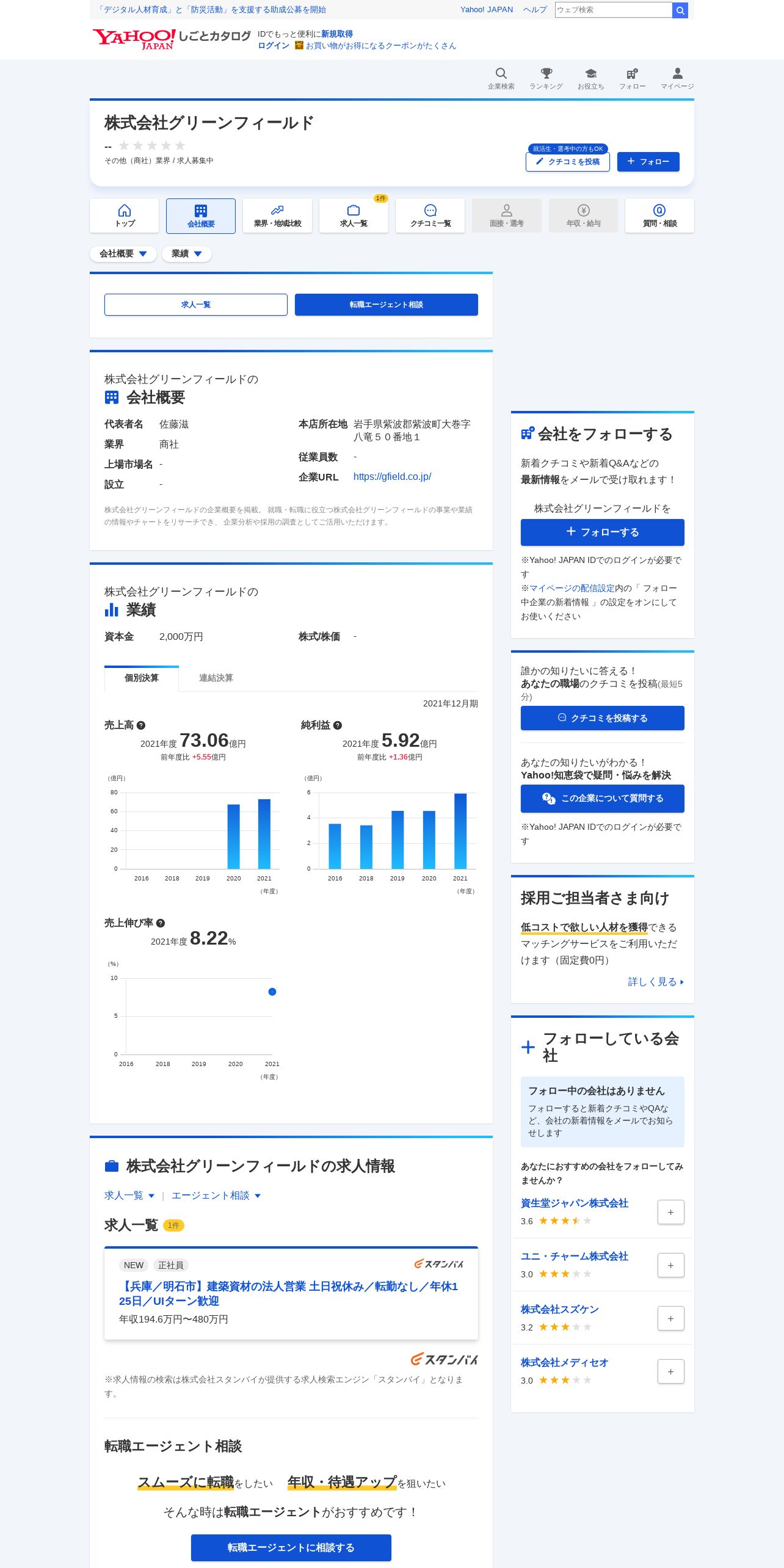
Task: Click the web search magnifier button
Action: click(x=680, y=10)
